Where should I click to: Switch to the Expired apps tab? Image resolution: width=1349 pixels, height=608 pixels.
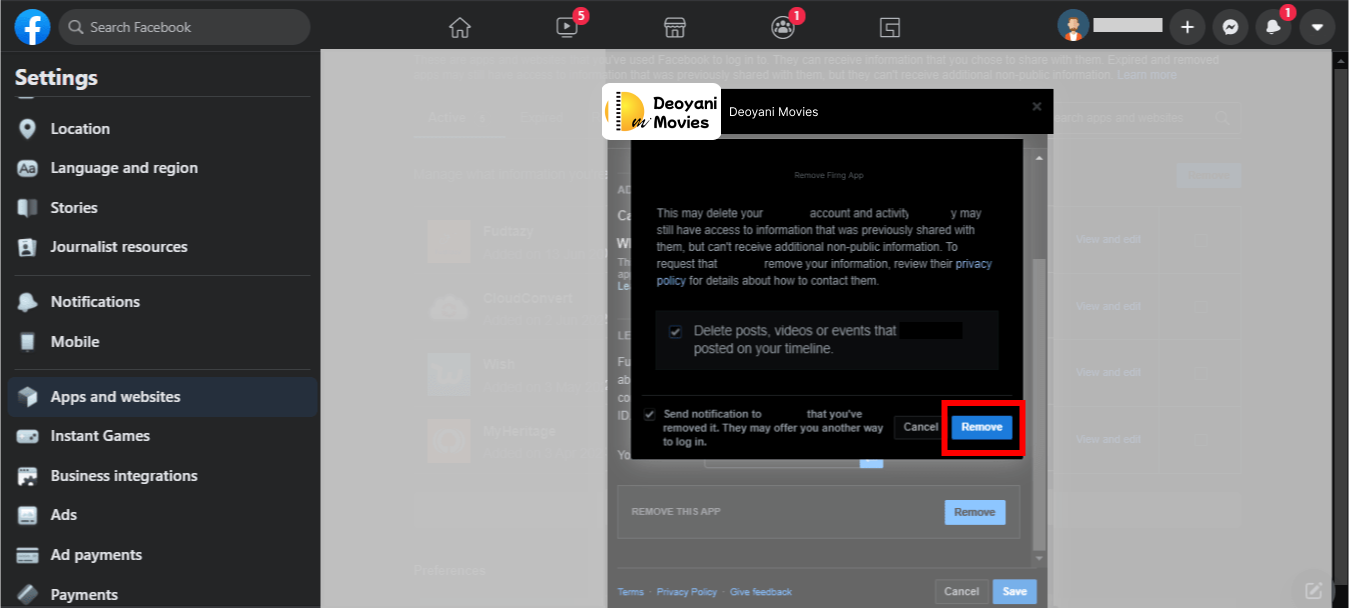coord(540,118)
